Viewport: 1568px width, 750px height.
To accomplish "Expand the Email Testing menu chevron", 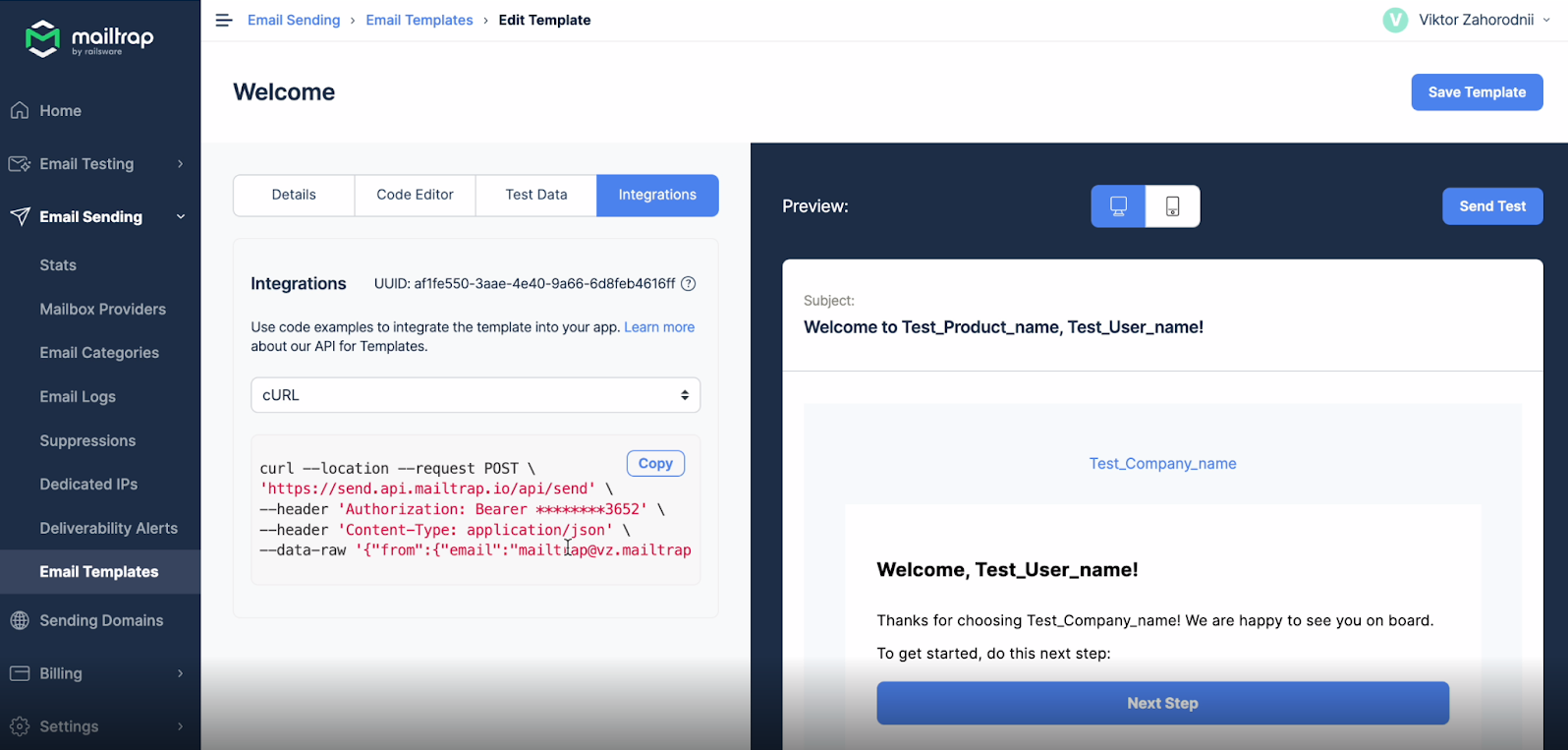I will coord(180,164).
